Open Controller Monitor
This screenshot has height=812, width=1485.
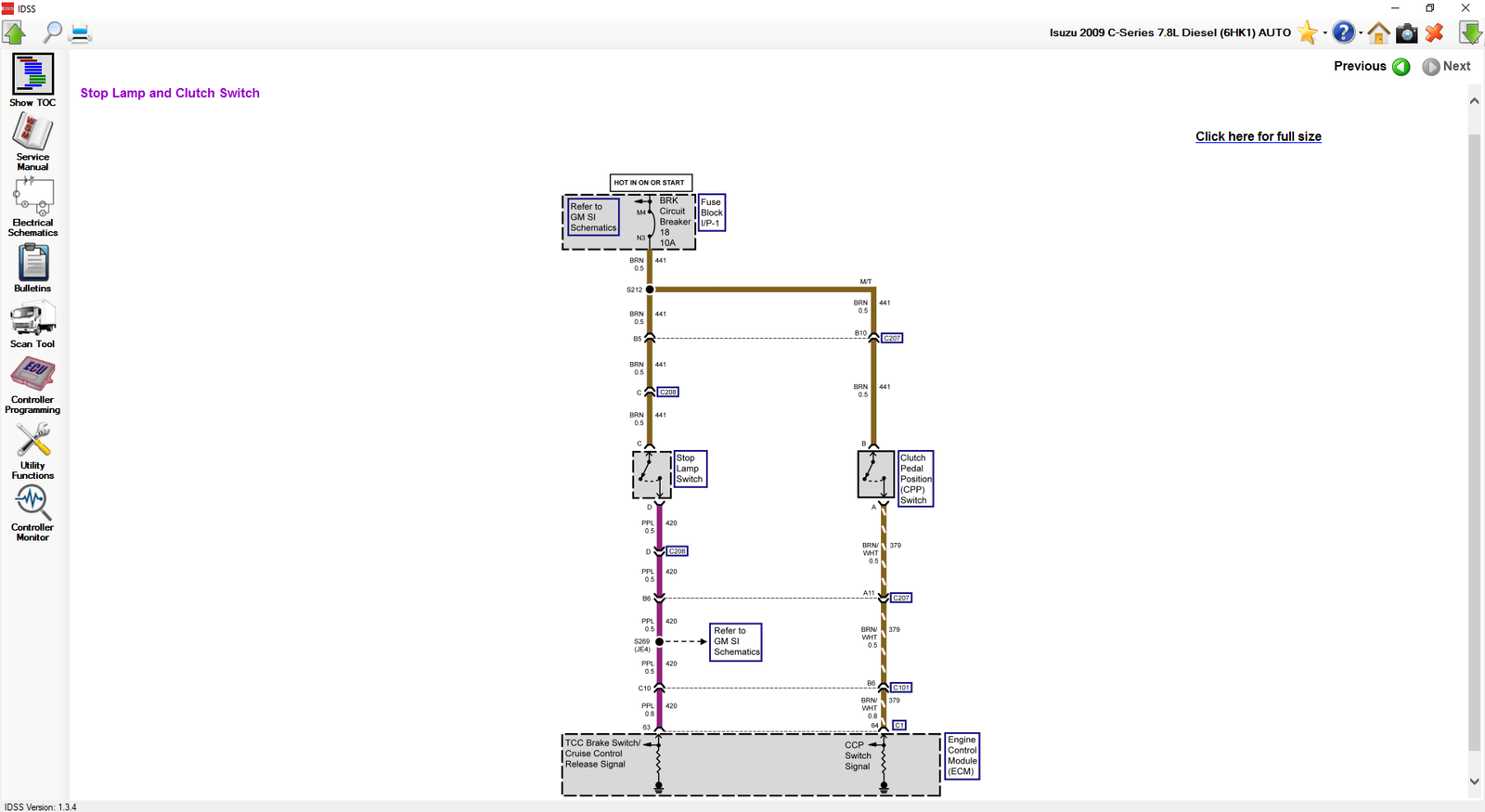pyautogui.click(x=32, y=513)
